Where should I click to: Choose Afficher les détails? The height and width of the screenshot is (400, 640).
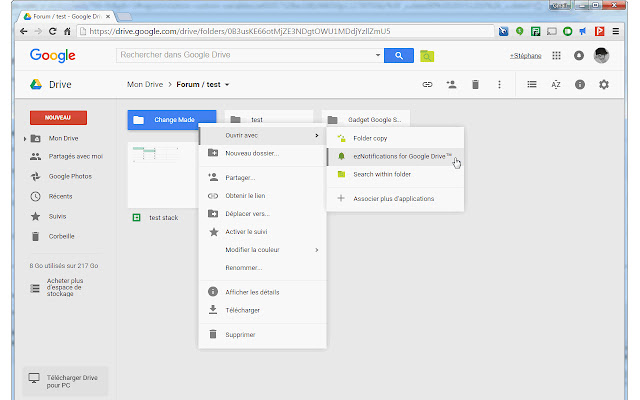click(262, 292)
